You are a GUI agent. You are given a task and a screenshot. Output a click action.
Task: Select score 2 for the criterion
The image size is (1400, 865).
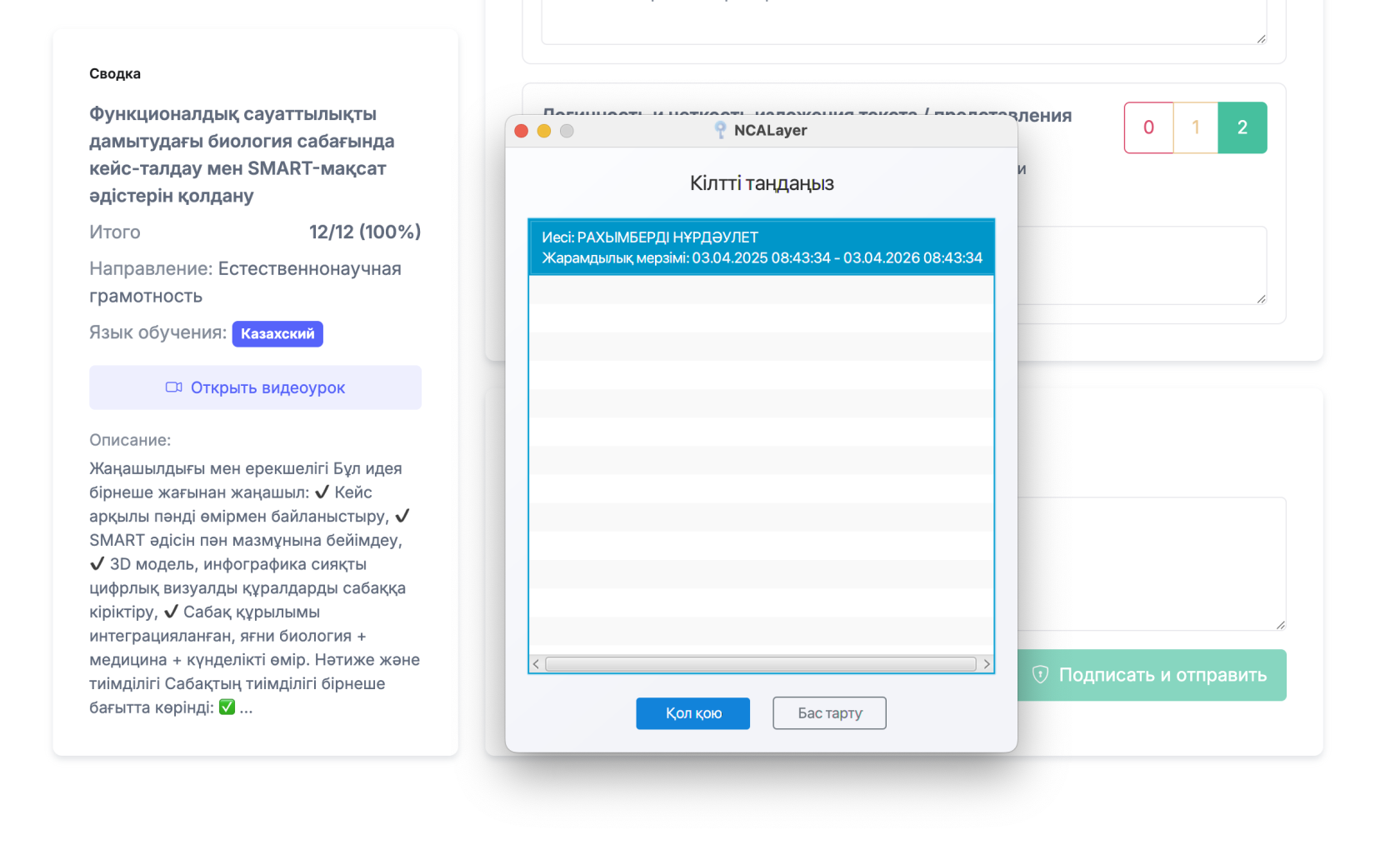(1242, 127)
